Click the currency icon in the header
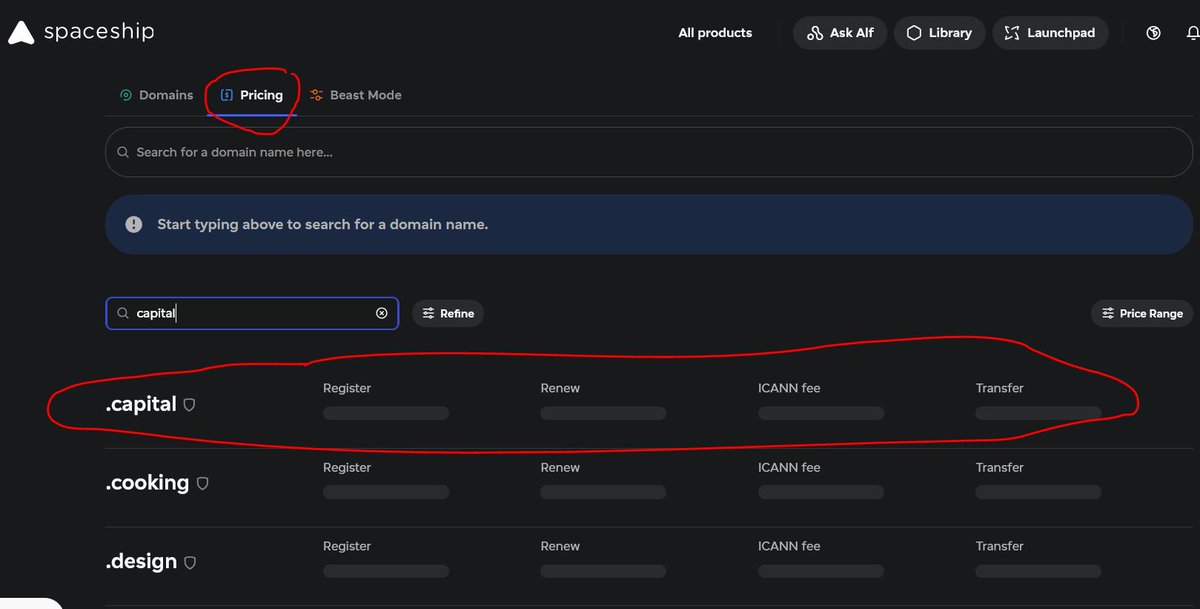The height and width of the screenshot is (609, 1200). point(1153,33)
